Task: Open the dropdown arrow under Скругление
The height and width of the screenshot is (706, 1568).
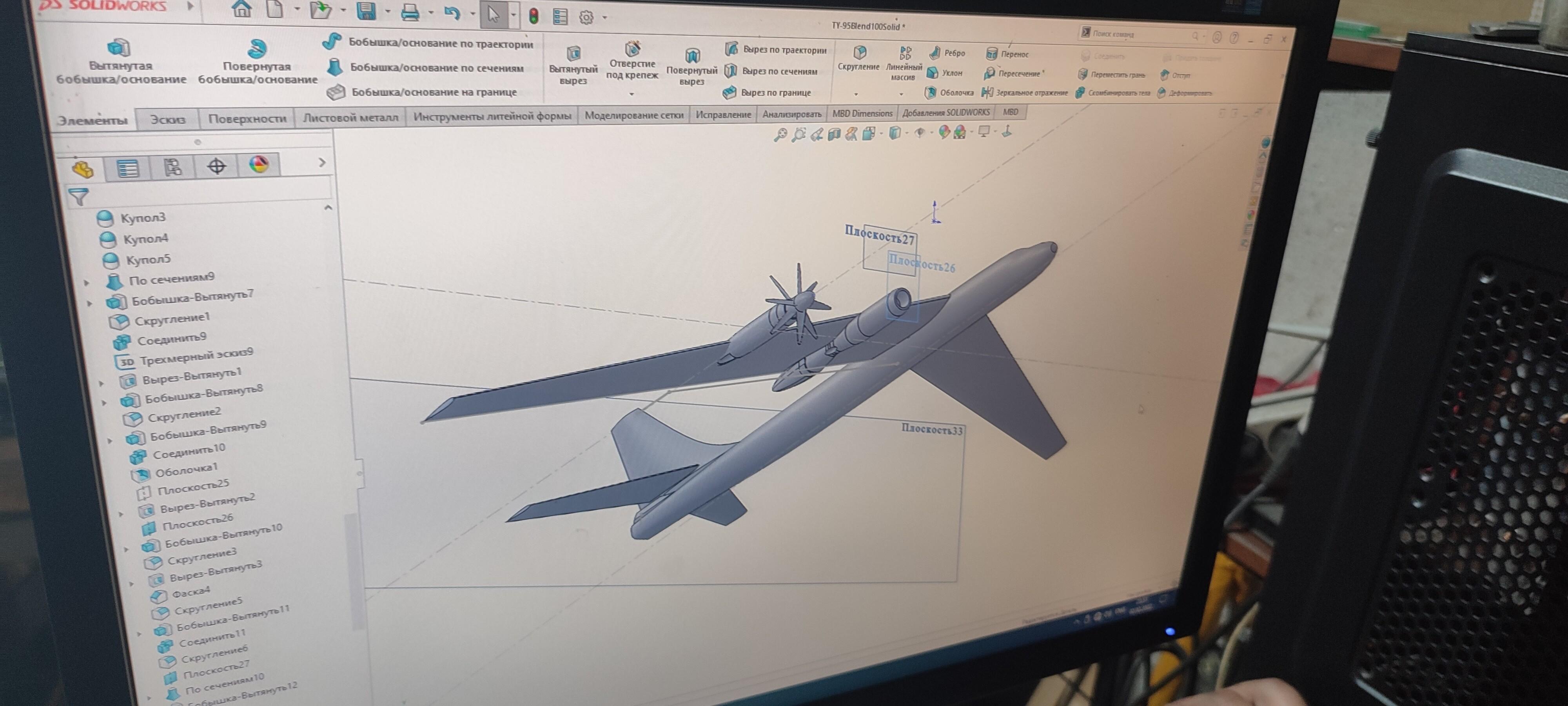Action: [856, 94]
